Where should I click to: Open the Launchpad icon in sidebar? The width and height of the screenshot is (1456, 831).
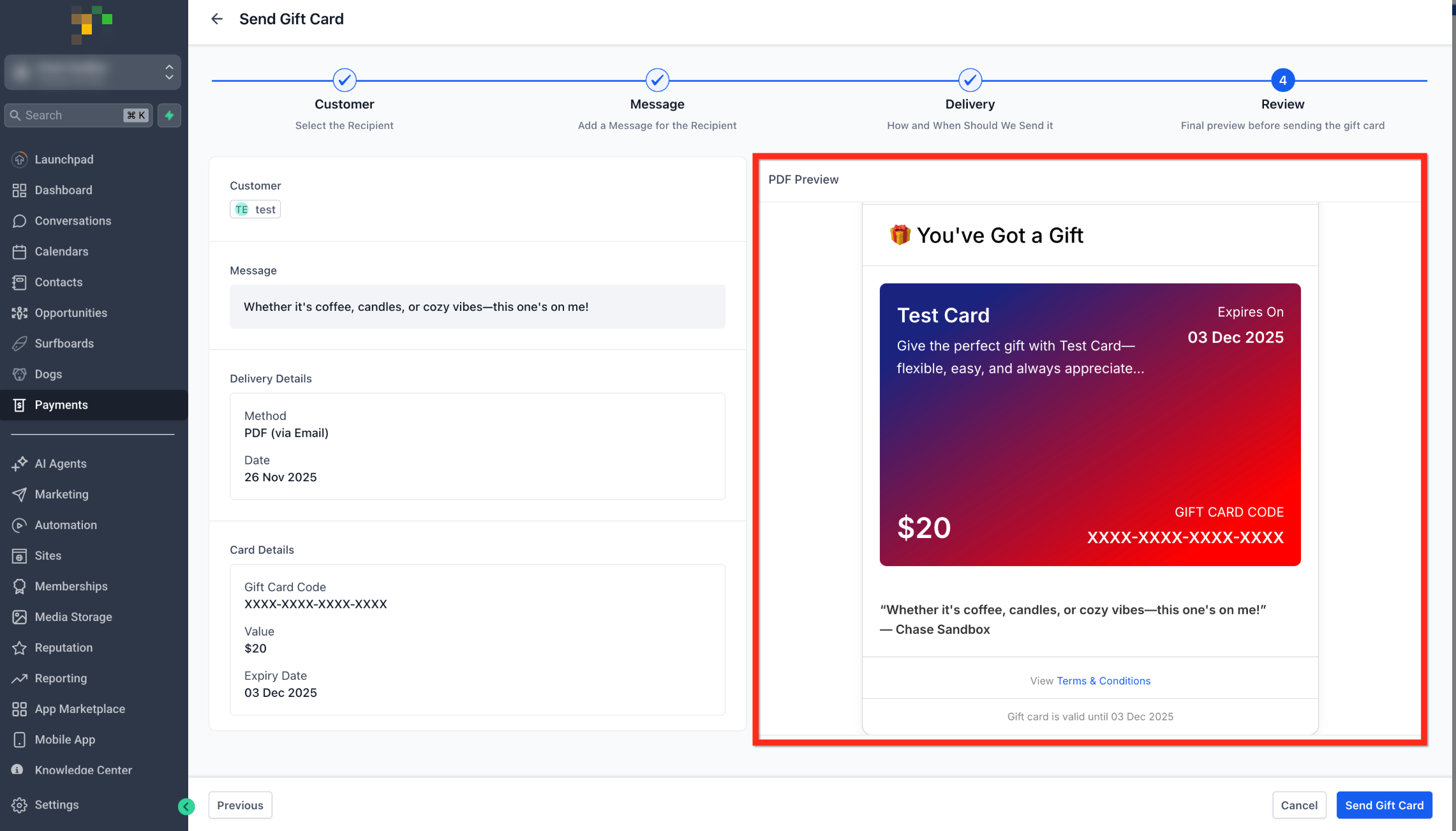[x=20, y=160]
